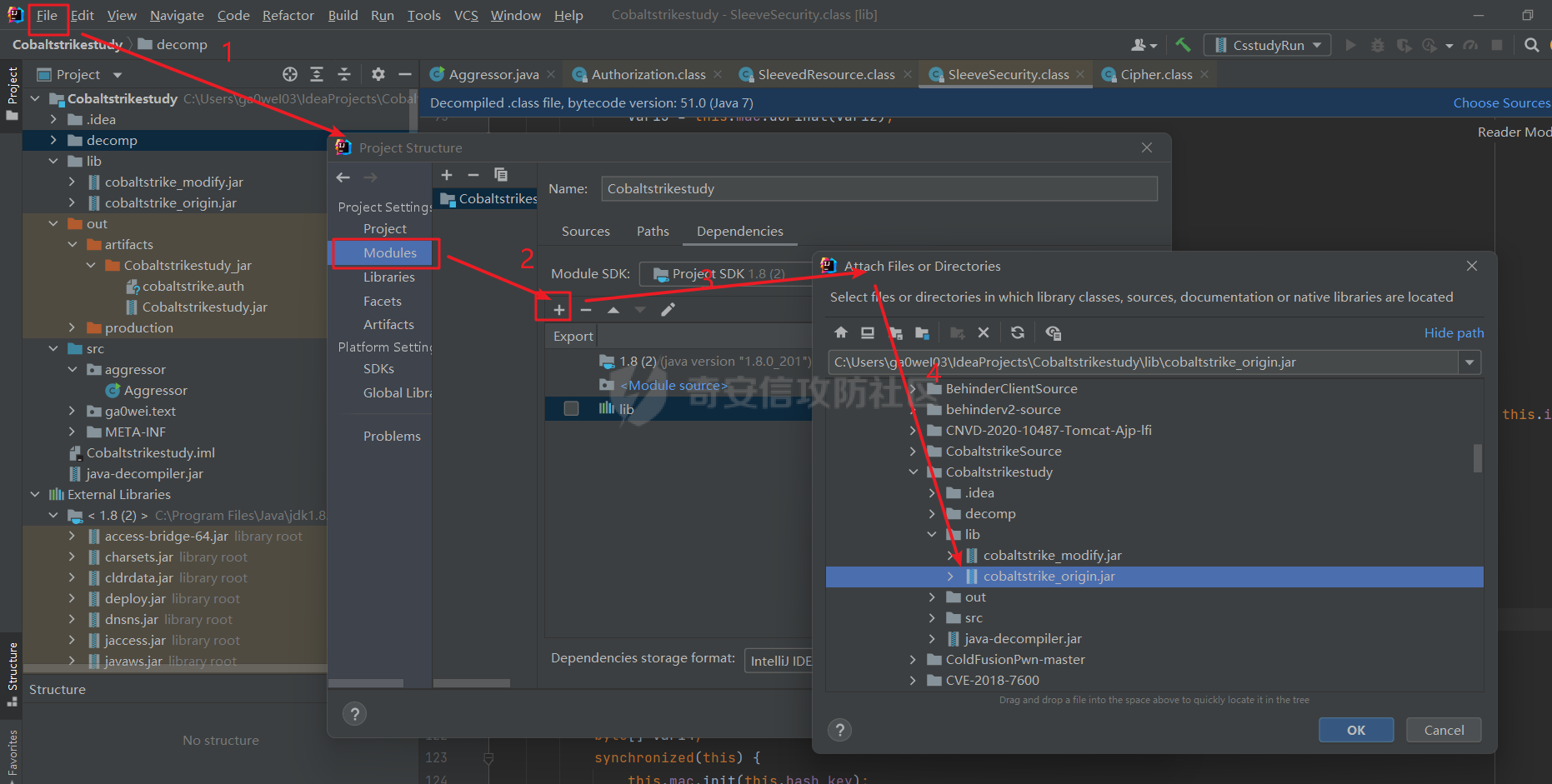Open Attach Files help question mark
This screenshot has width=1552, height=784.
839,730
